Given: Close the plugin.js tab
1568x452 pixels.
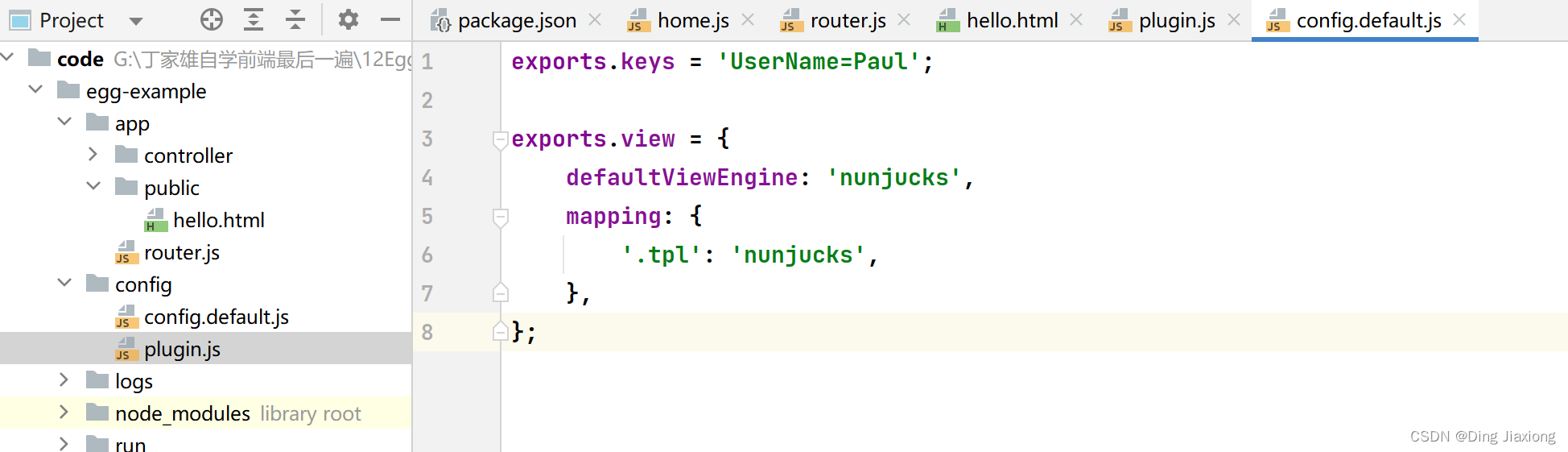Looking at the screenshot, I should click(x=1234, y=19).
